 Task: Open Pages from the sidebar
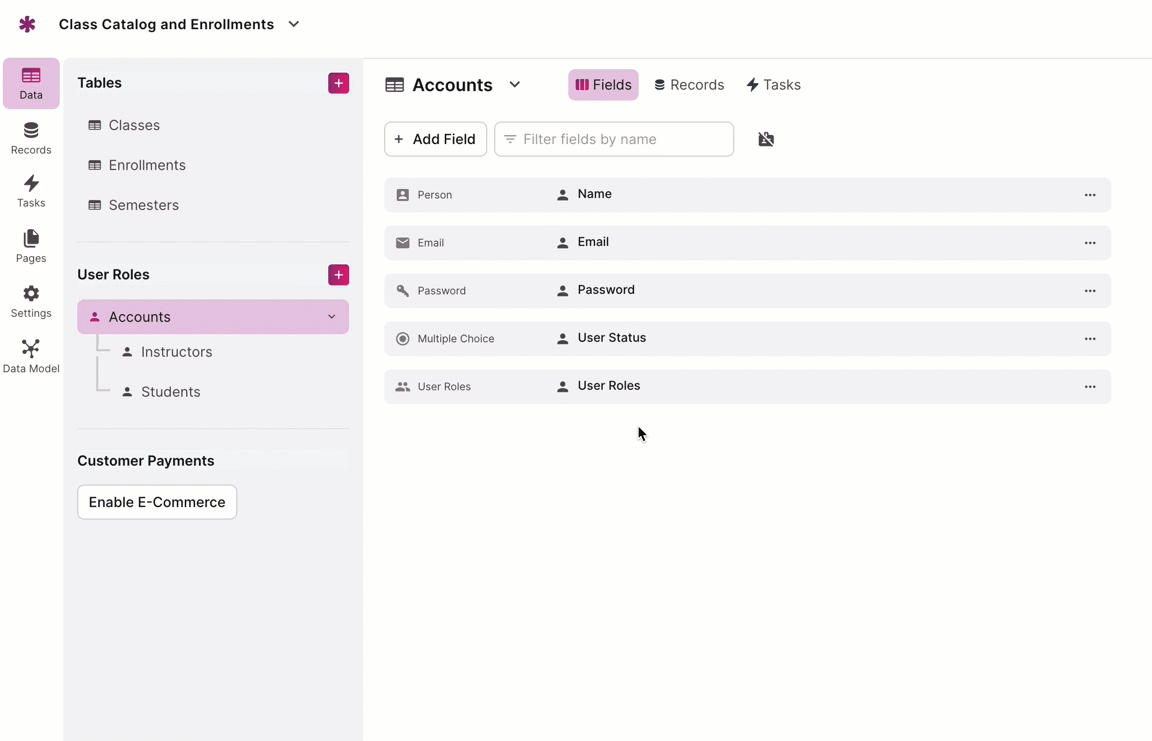click(31, 246)
